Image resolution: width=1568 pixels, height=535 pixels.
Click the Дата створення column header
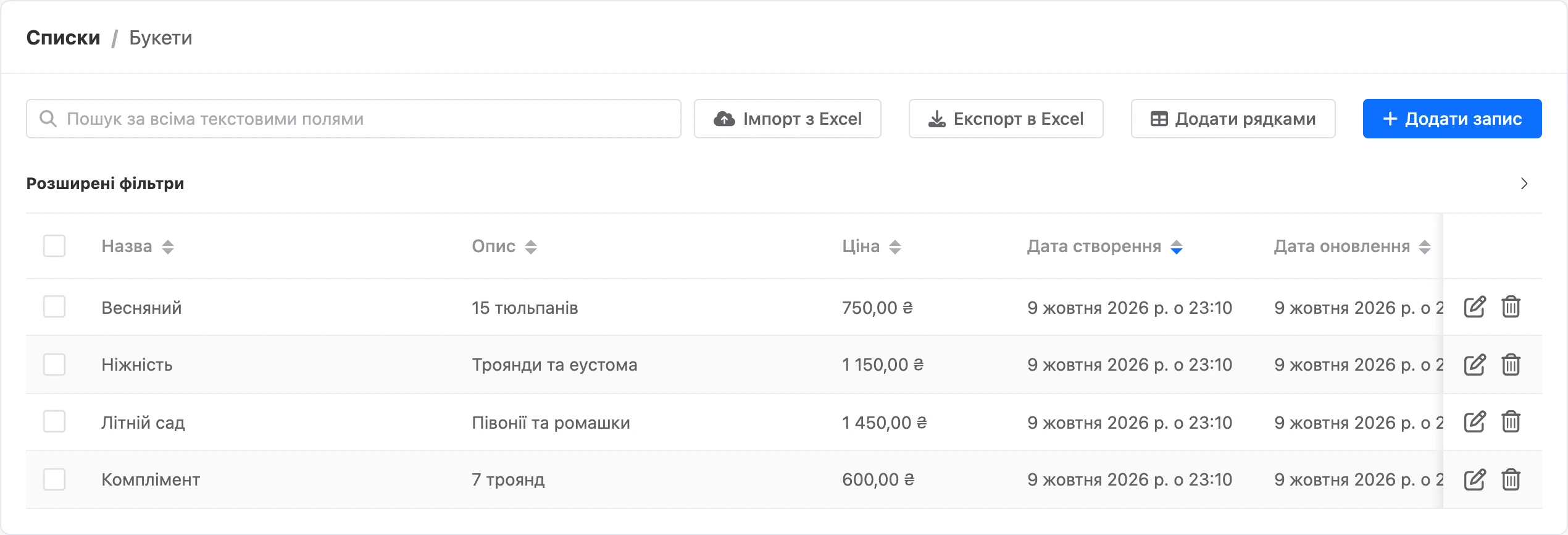click(1094, 246)
